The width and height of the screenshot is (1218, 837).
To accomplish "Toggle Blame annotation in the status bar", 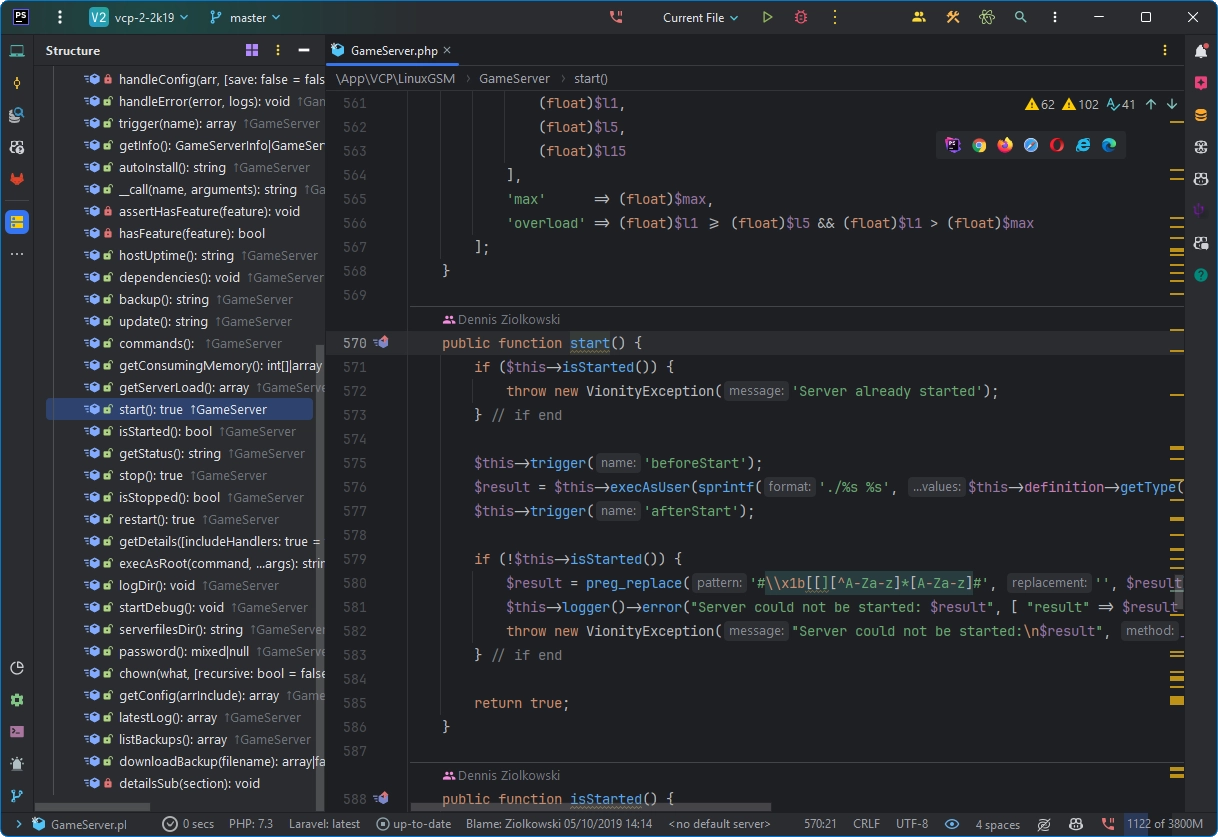I will pyautogui.click(x=558, y=824).
